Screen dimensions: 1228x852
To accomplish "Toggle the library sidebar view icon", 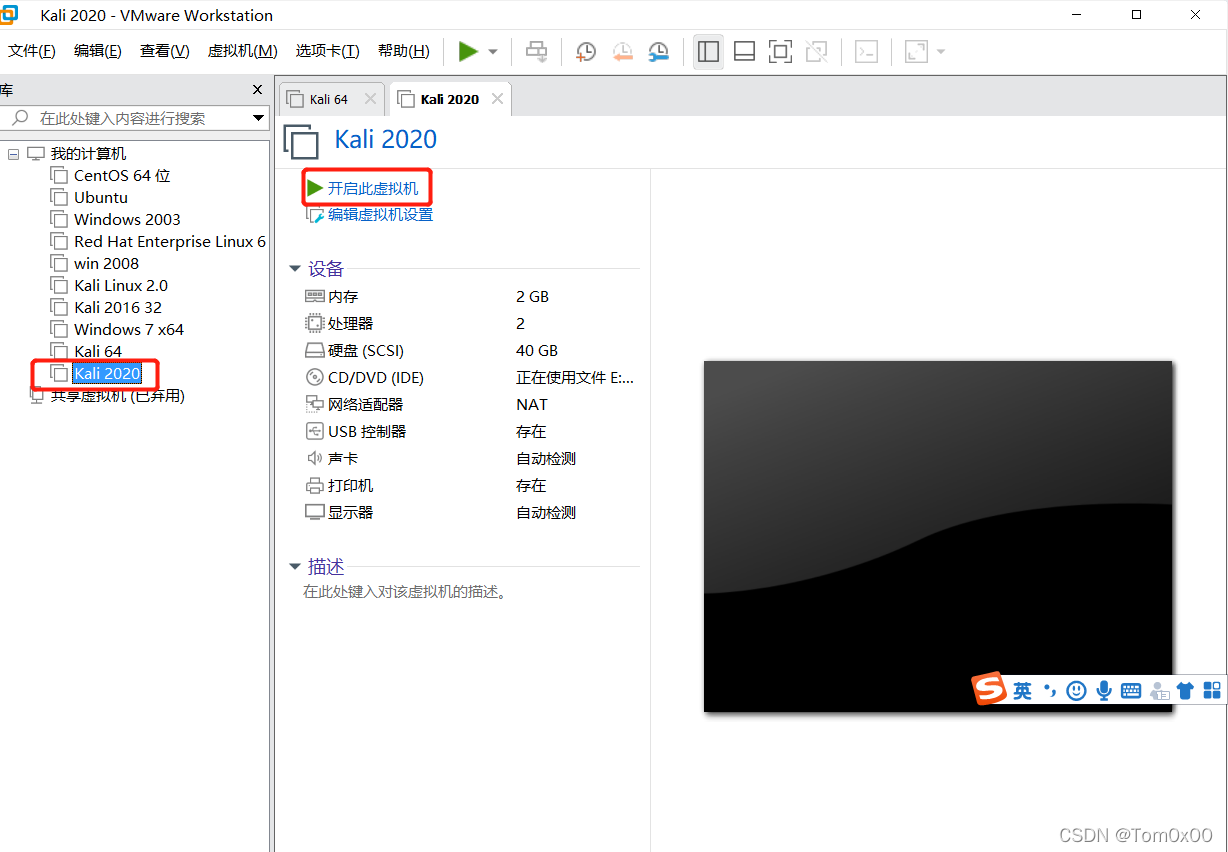I will [708, 51].
